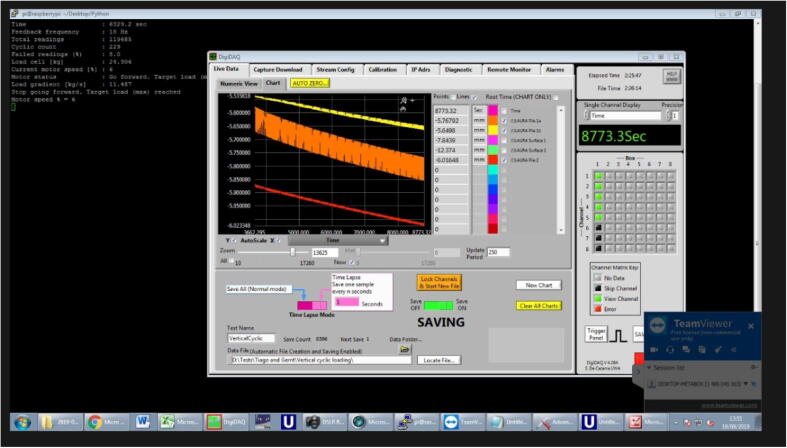
Task: Click the Clear All Charts button
Action: (539, 306)
